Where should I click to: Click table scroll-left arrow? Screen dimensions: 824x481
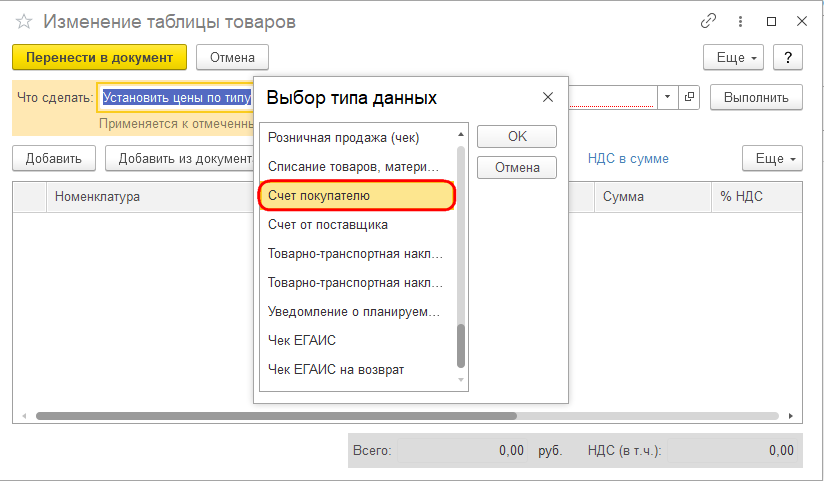(x=24, y=416)
